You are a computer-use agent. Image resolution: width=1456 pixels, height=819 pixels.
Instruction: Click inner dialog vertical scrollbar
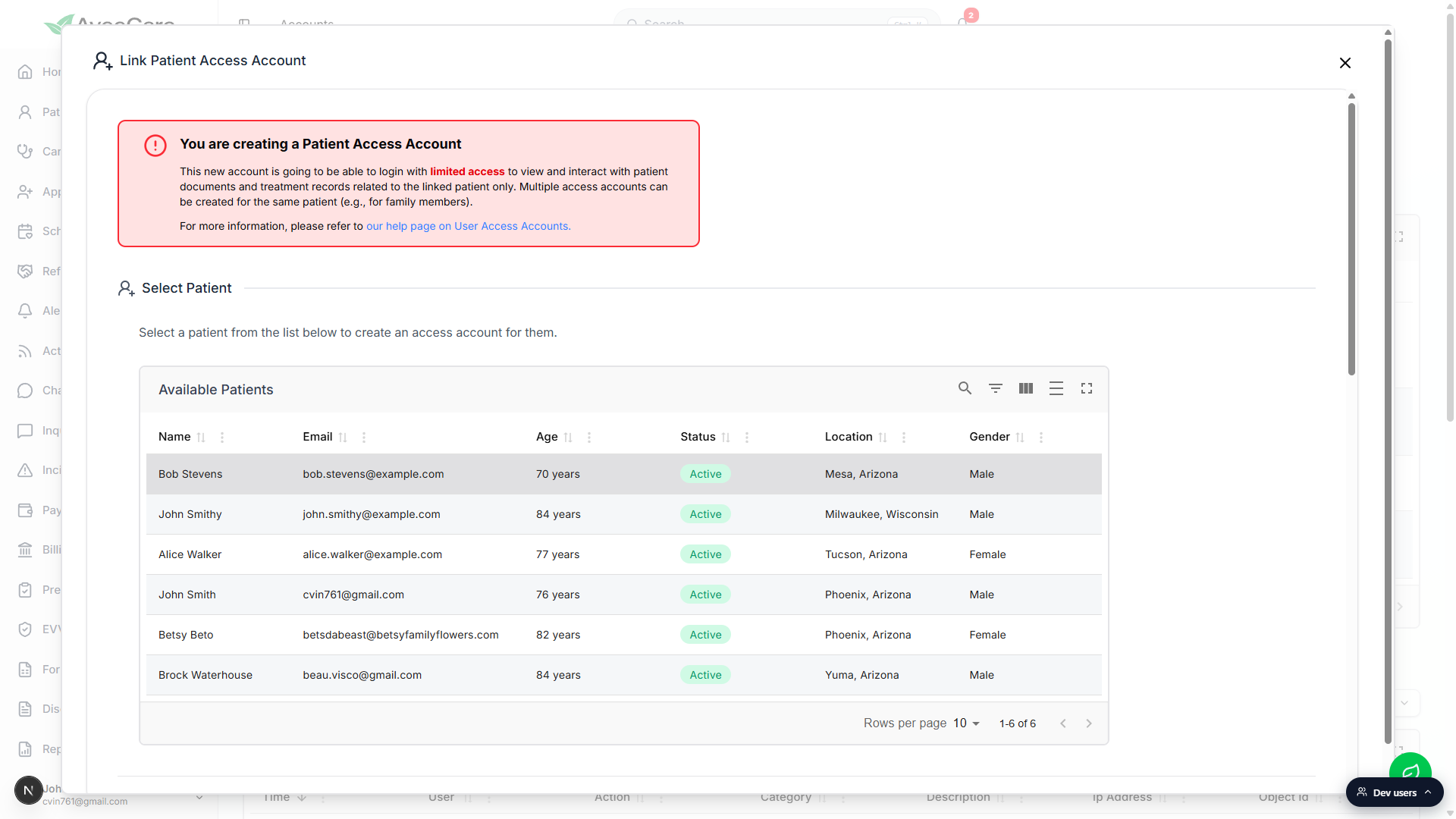[1351, 239]
